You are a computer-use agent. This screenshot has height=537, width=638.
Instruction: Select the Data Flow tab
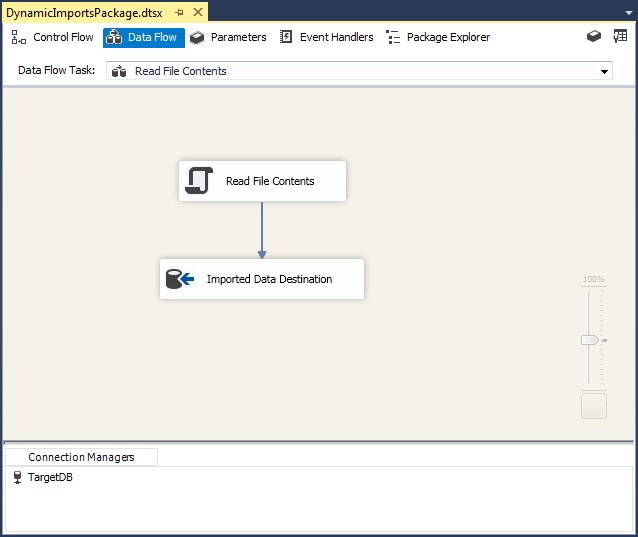coord(143,38)
